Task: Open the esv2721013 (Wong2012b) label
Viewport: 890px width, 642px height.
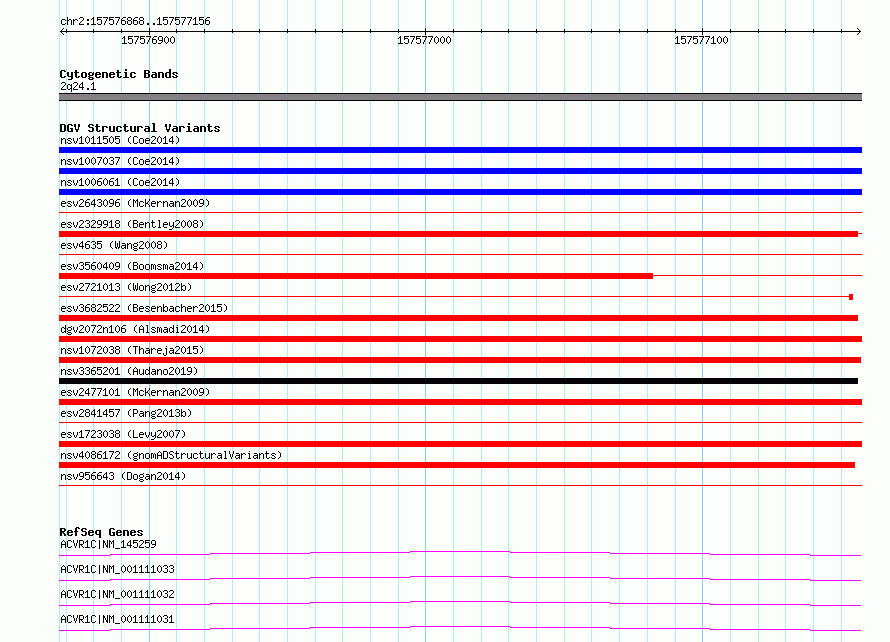Action: point(126,287)
